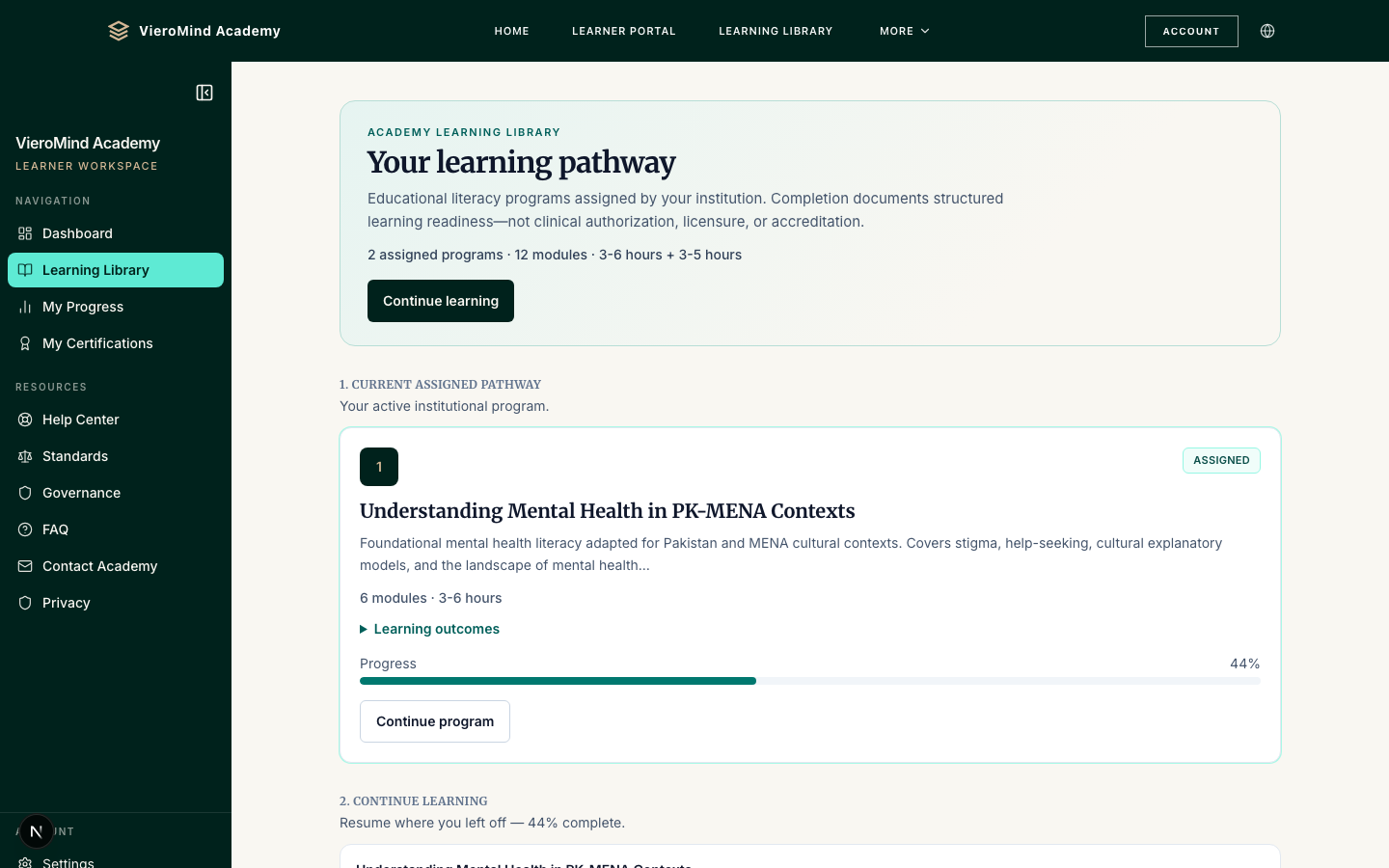Click the VieroMind Academy logo icon
The width and height of the screenshot is (1389, 868).
pyautogui.click(x=119, y=31)
